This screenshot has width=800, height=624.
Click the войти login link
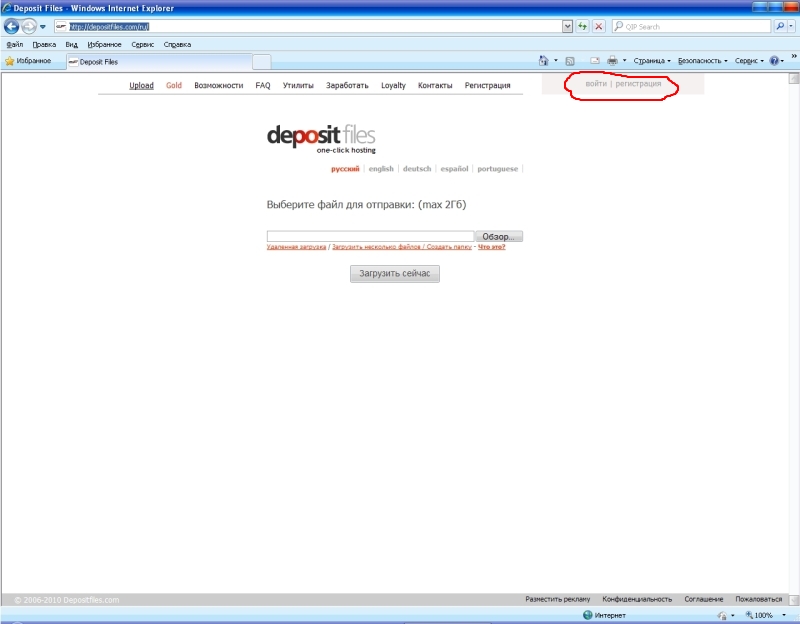(x=596, y=84)
